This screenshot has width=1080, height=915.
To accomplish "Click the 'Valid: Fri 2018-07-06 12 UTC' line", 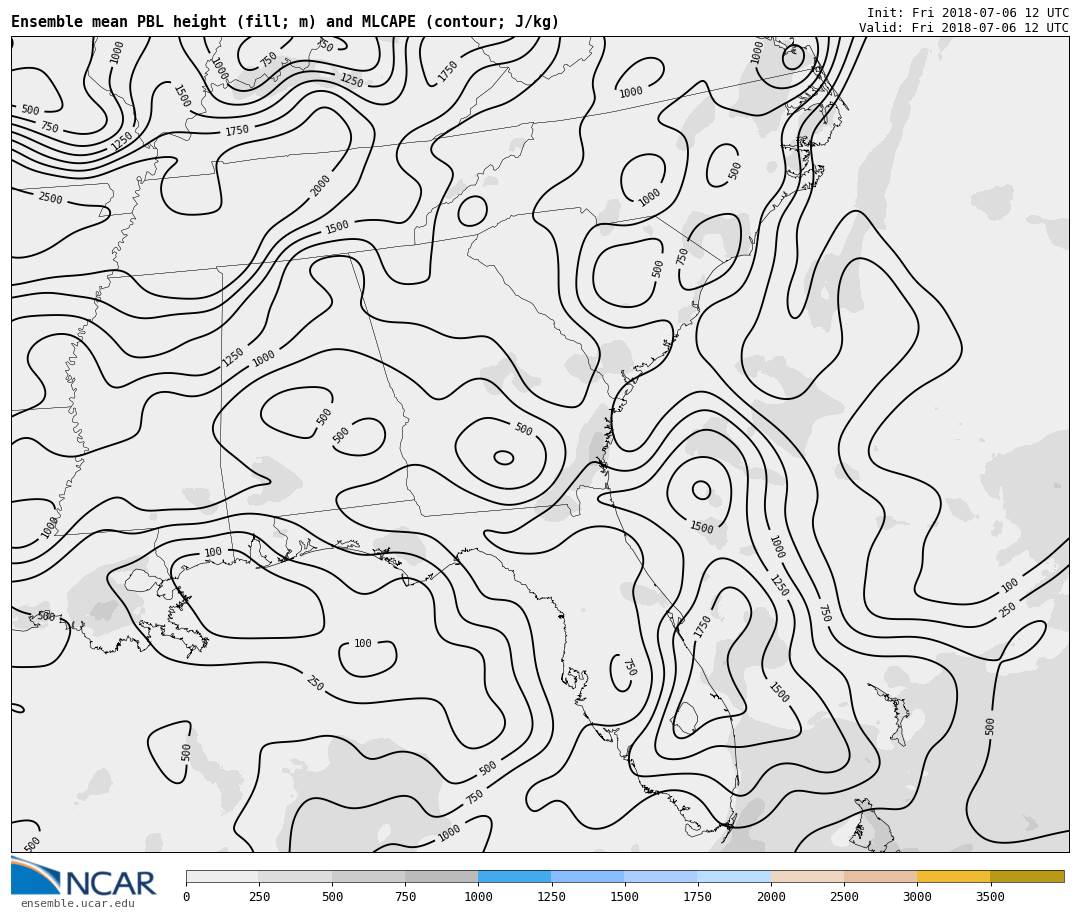I will [964, 28].
